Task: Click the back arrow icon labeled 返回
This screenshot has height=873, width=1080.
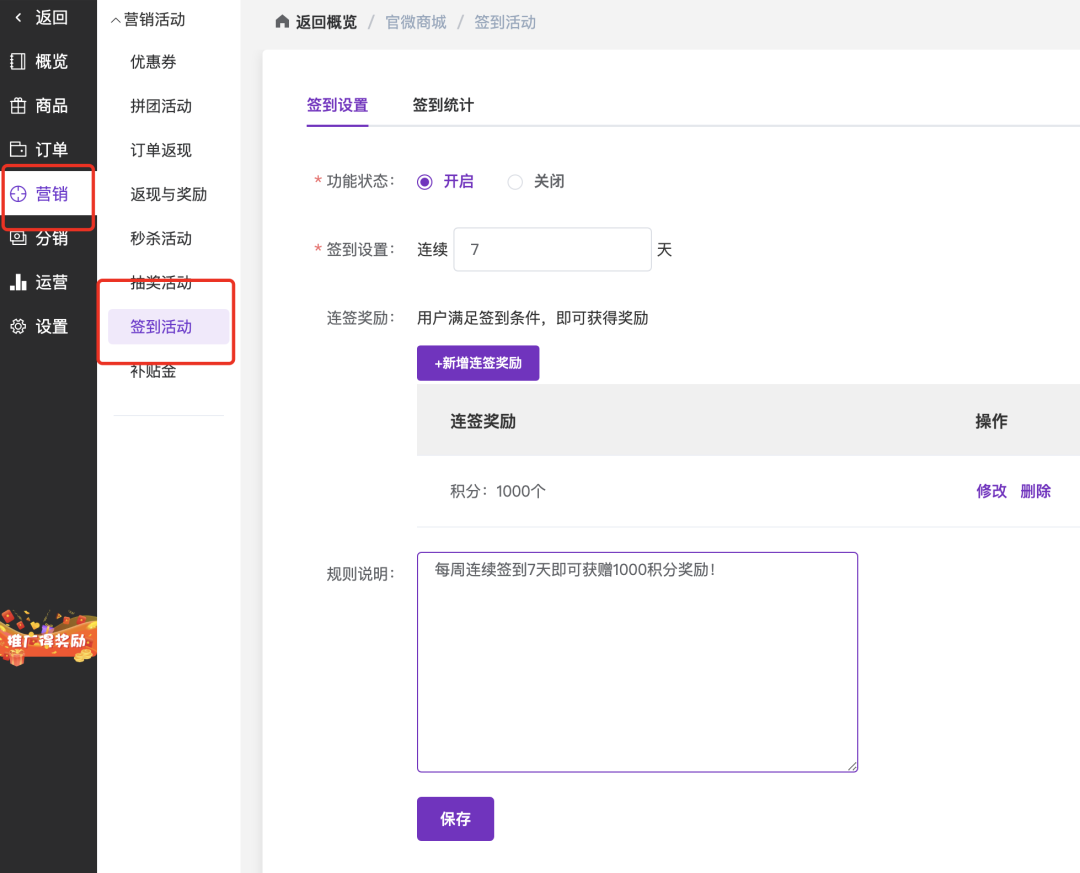Action: tap(18, 17)
